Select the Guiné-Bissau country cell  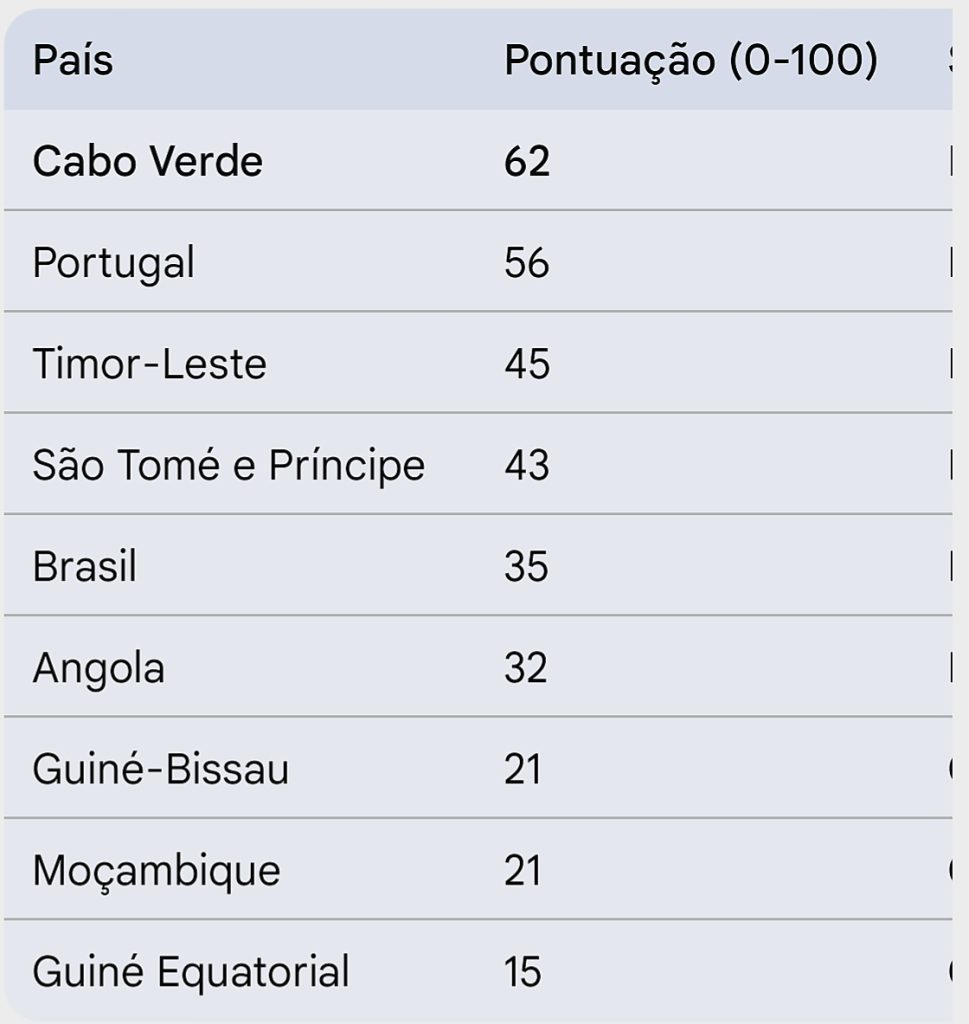[160, 770]
